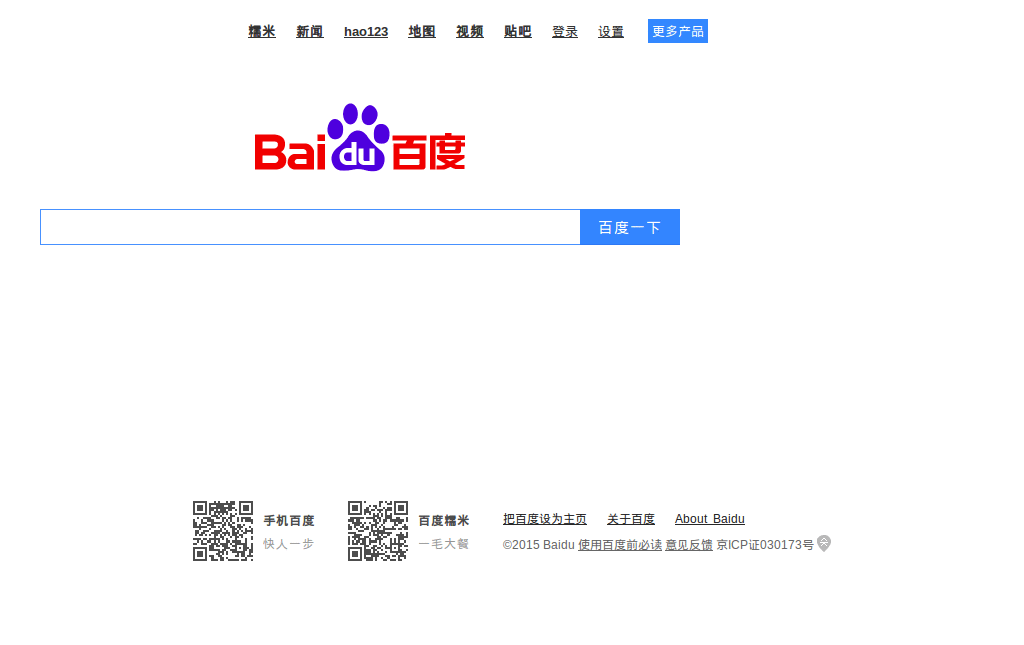This screenshot has width=1024, height=645.
Task: Open the hao123 link
Action: pos(366,32)
